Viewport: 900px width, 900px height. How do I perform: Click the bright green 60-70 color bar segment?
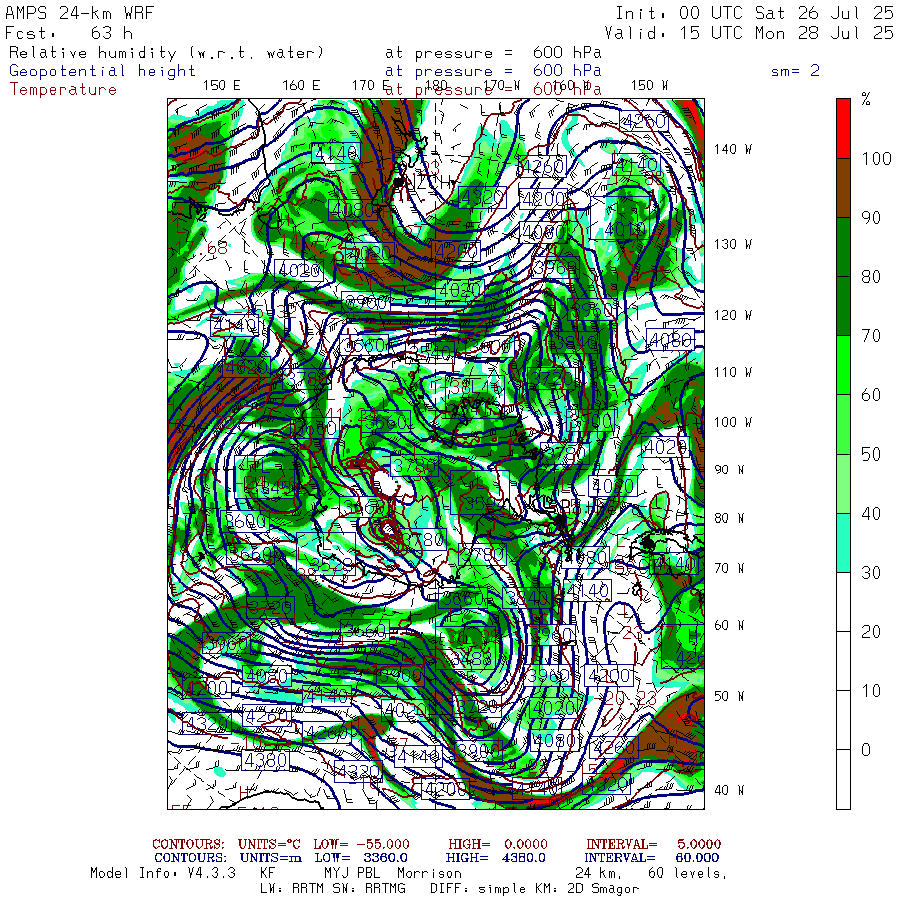click(x=843, y=365)
